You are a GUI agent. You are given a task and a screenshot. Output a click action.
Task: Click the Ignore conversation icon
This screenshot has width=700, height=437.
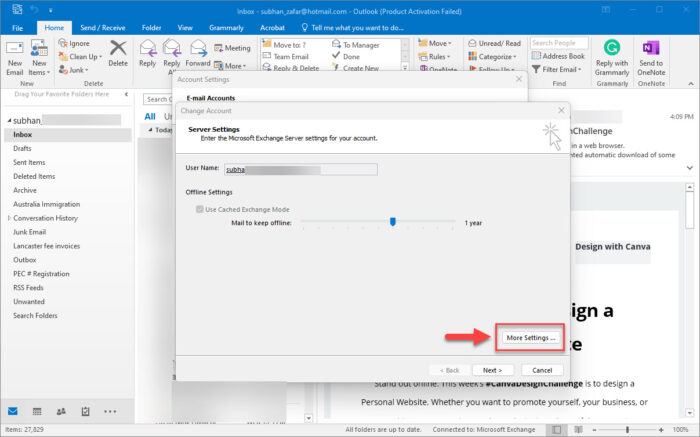pyautogui.click(x=63, y=43)
